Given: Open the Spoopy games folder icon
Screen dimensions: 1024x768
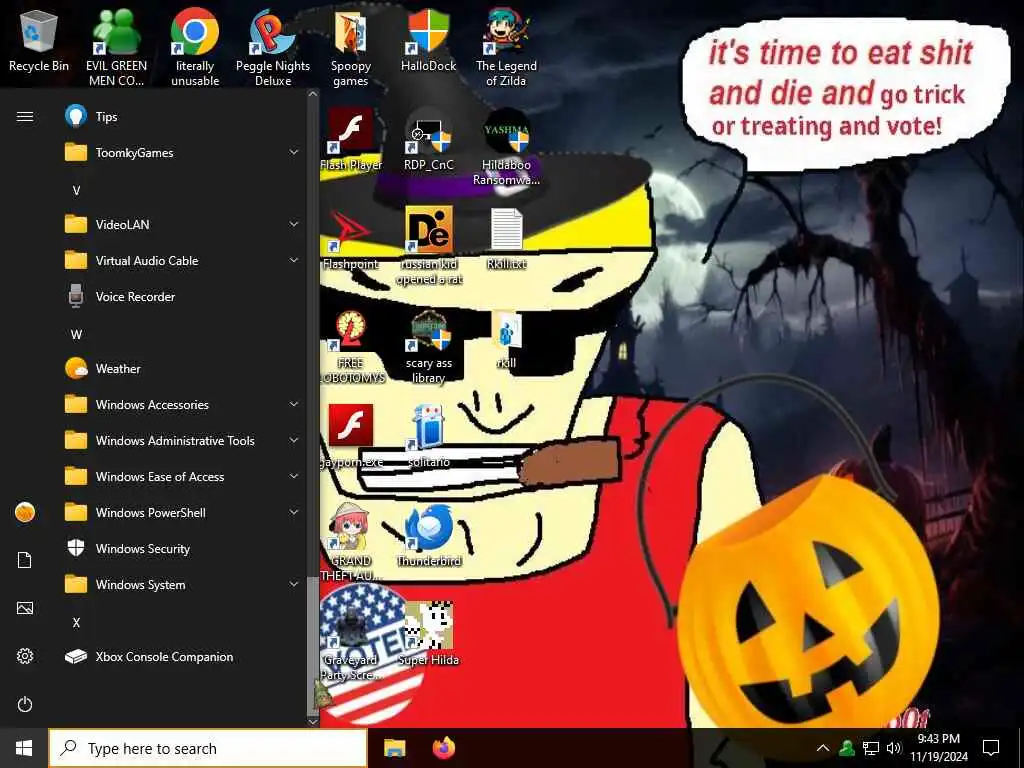Looking at the screenshot, I should tap(351, 46).
